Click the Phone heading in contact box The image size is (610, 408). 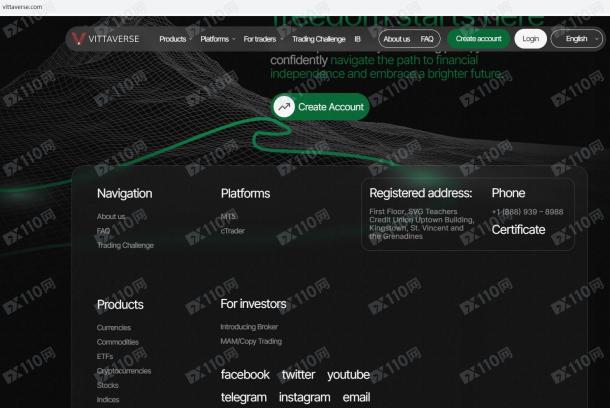(x=508, y=193)
